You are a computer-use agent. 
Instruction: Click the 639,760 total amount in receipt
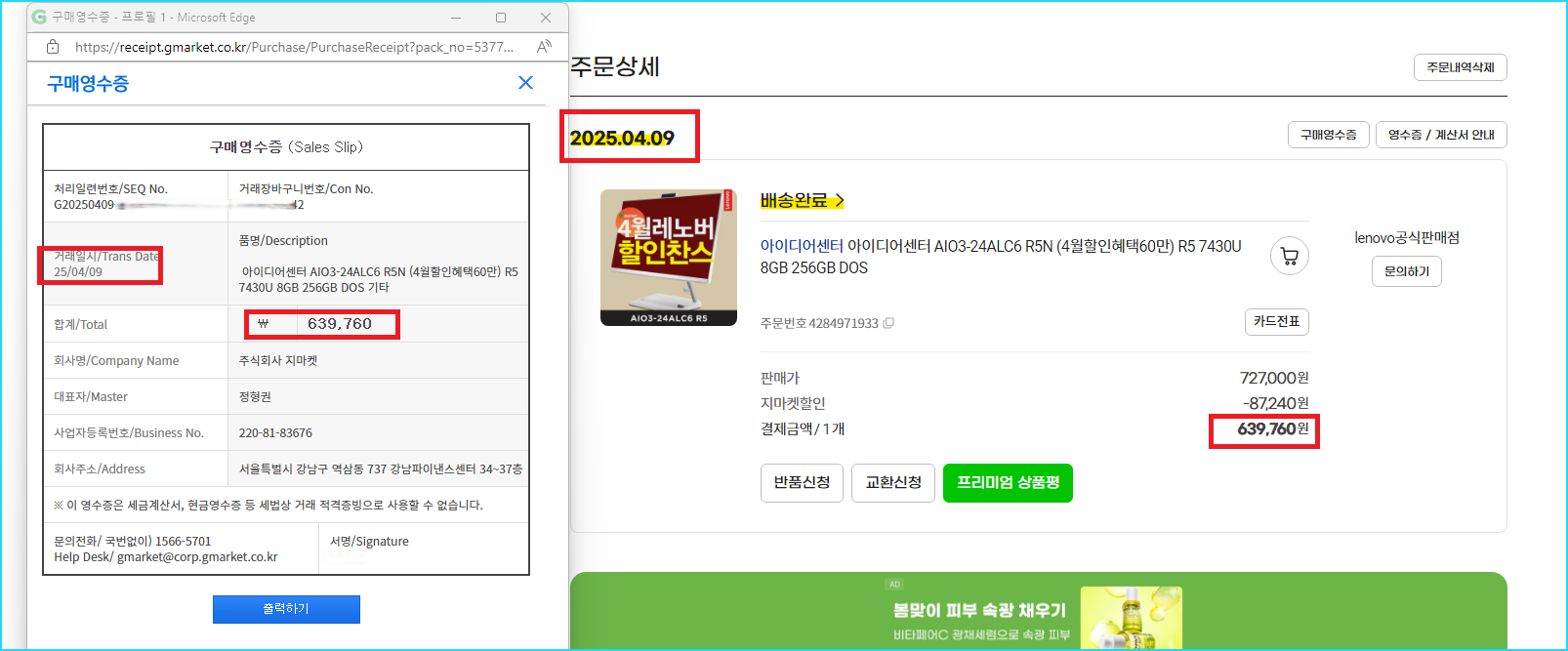[x=339, y=324]
